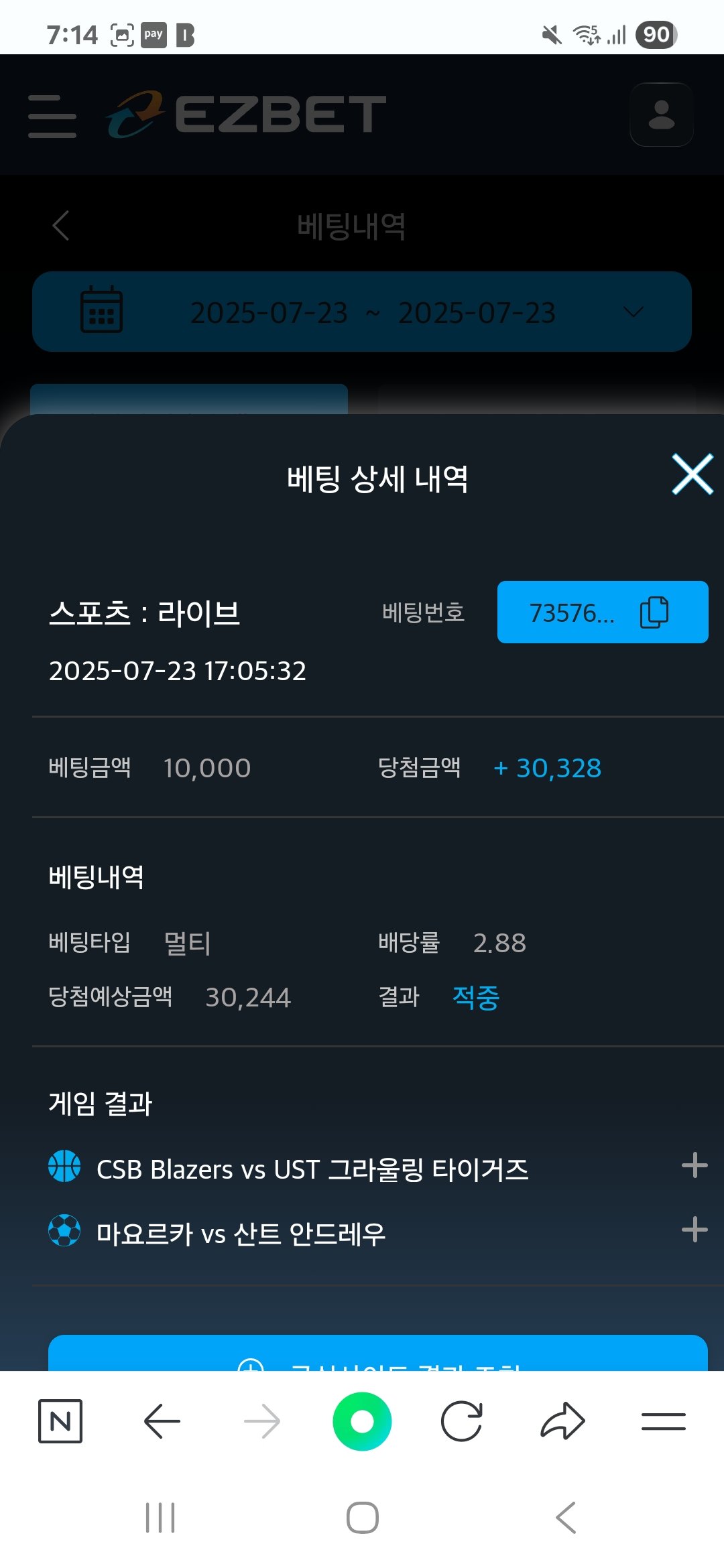The height and width of the screenshot is (1568, 724).
Task: Click the calendar icon
Action: coord(101,310)
